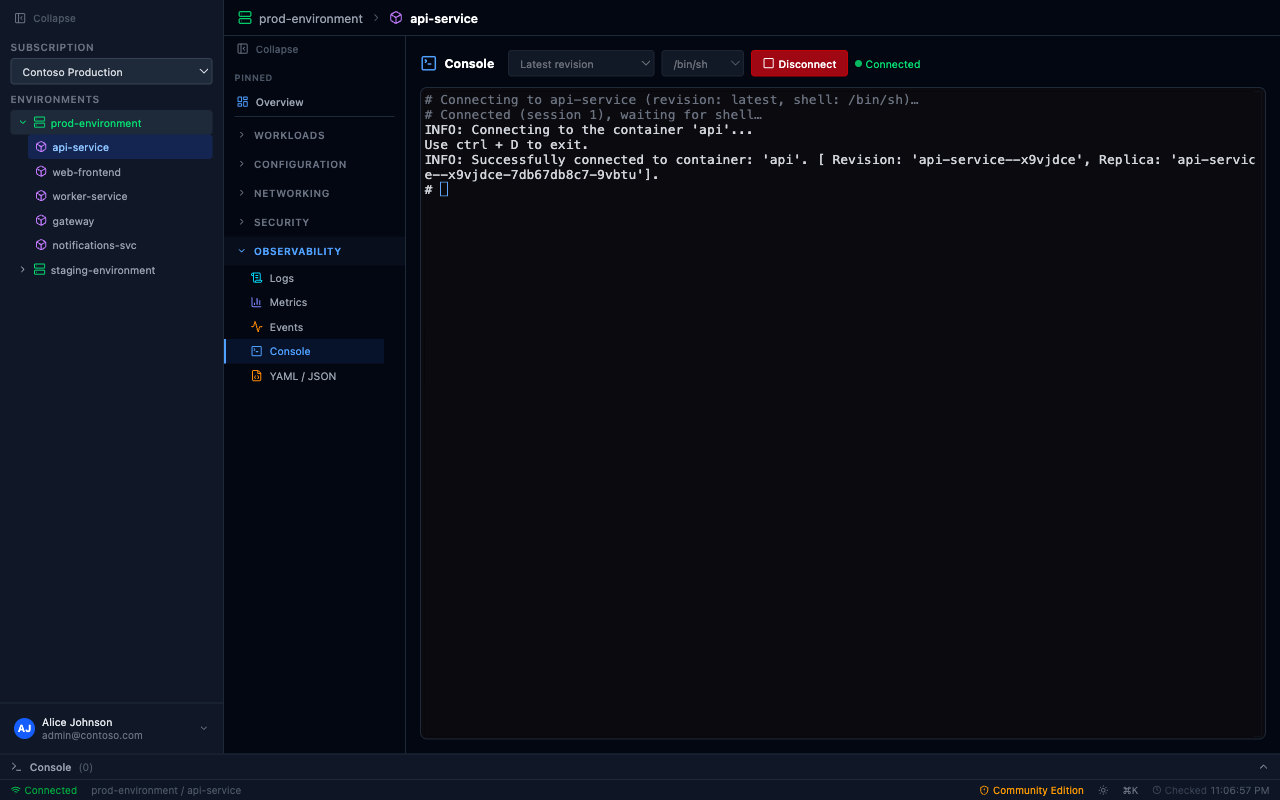The height and width of the screenshot is (800, 1280).
Task: Click the Disconnect button
Action: pyautogui.click(x=799, y=63)
